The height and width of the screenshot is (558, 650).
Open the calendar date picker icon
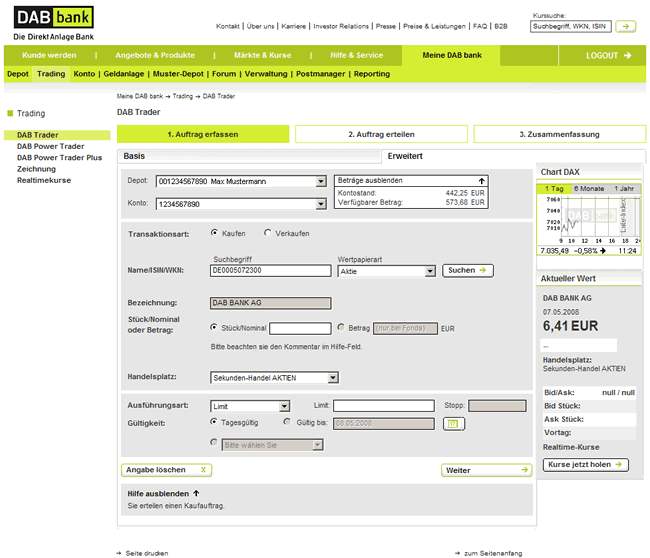pyautogui.click(x=454, y=424)
